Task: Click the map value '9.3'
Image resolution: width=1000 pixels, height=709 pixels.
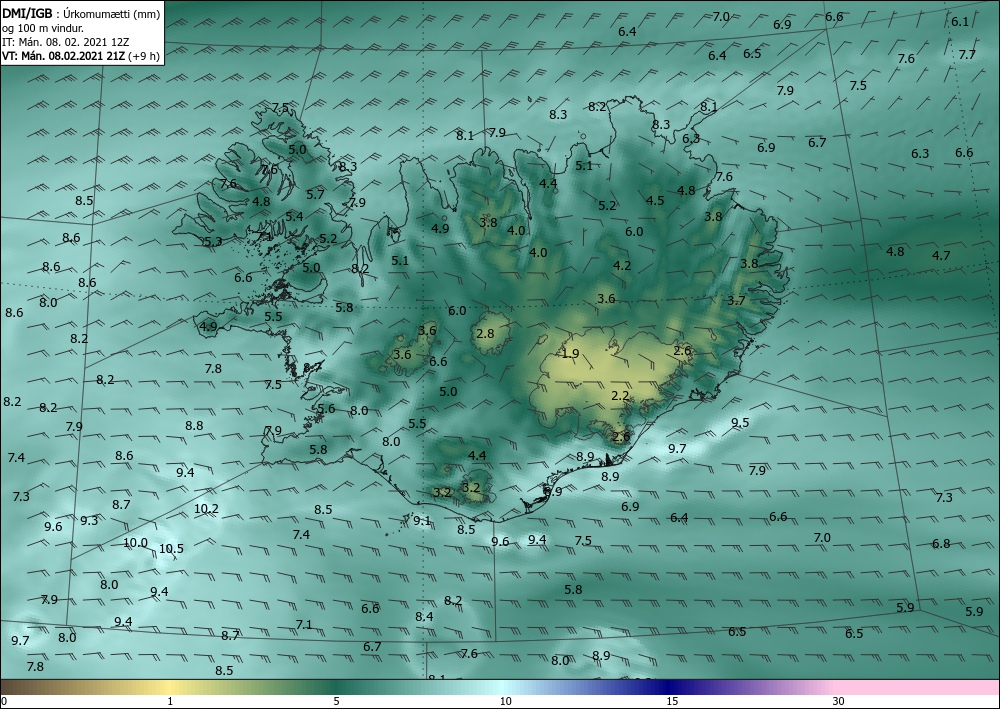Action: click(x=89, y=521)
